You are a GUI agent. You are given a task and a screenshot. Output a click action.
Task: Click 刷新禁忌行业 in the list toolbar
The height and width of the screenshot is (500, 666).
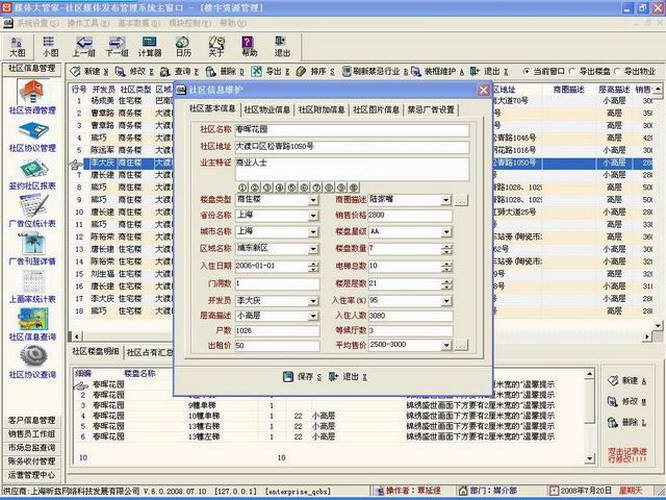375,71
